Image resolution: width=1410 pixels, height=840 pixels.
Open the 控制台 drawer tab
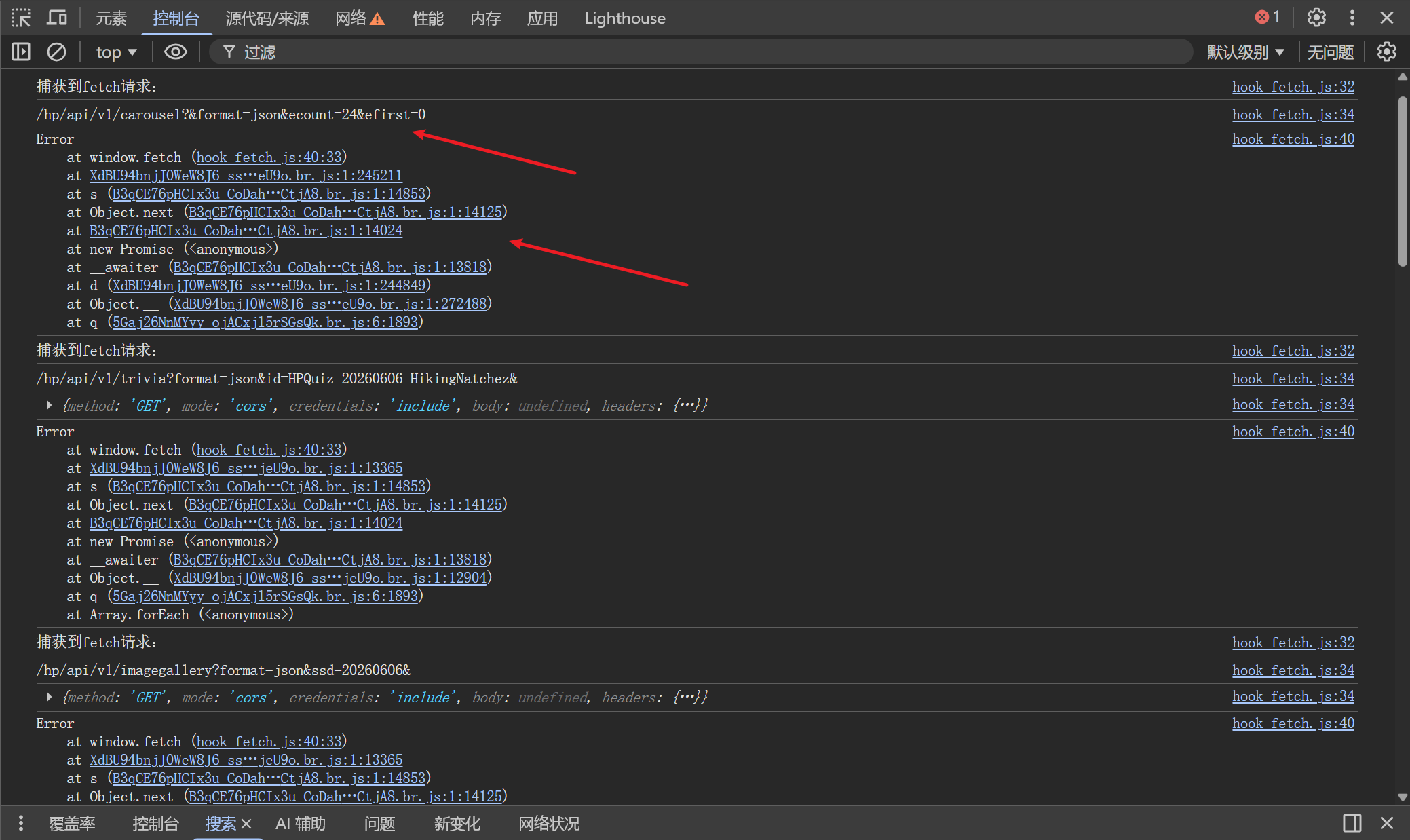point(155,824)
